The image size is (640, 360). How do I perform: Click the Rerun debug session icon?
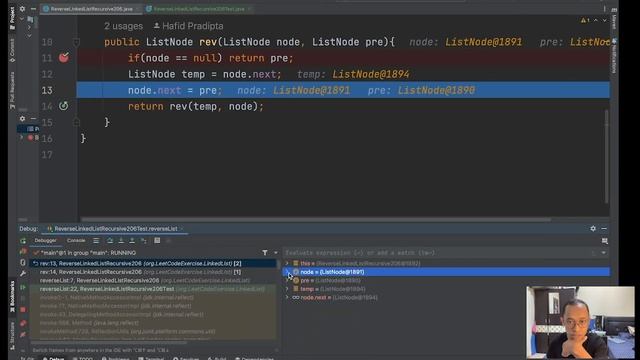pos(23,241)
